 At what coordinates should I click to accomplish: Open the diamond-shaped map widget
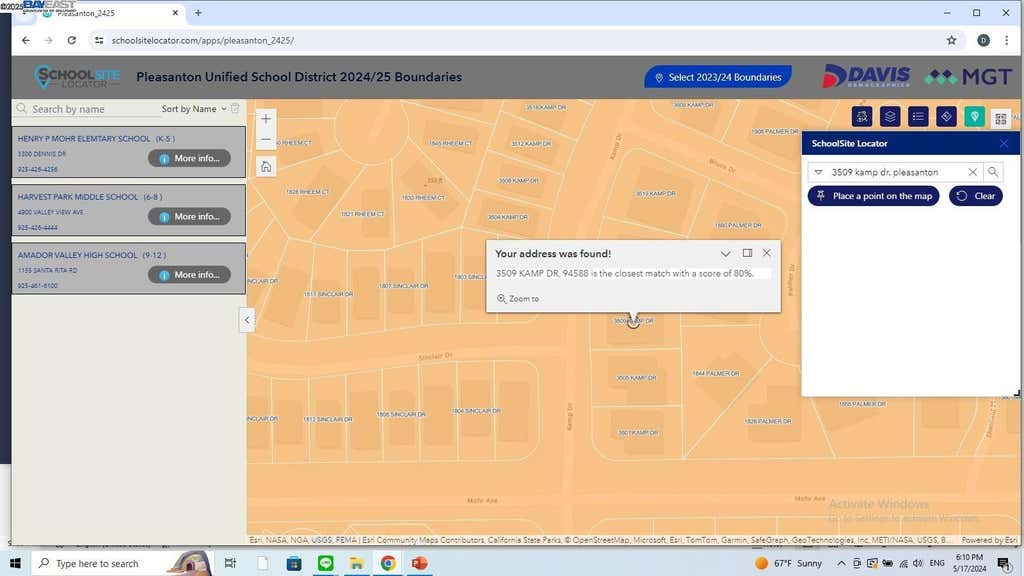946,117
